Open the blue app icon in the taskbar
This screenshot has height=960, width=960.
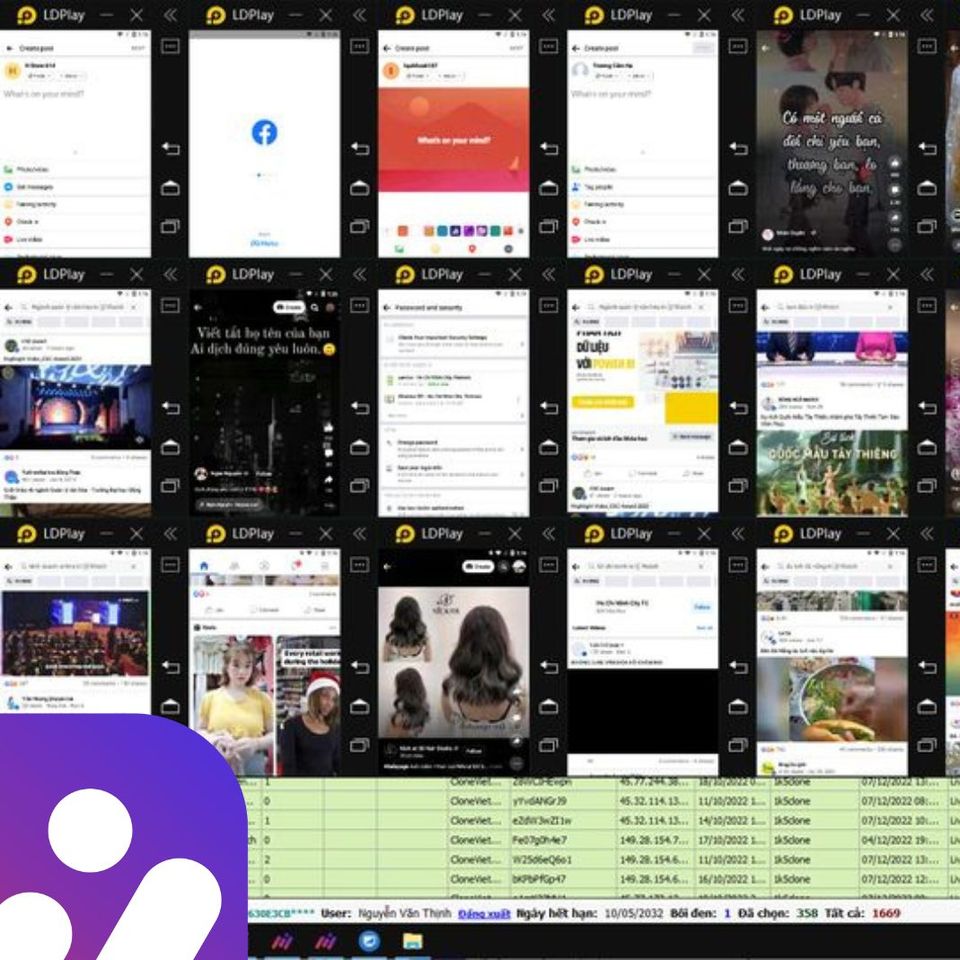[x=369, y=940]
